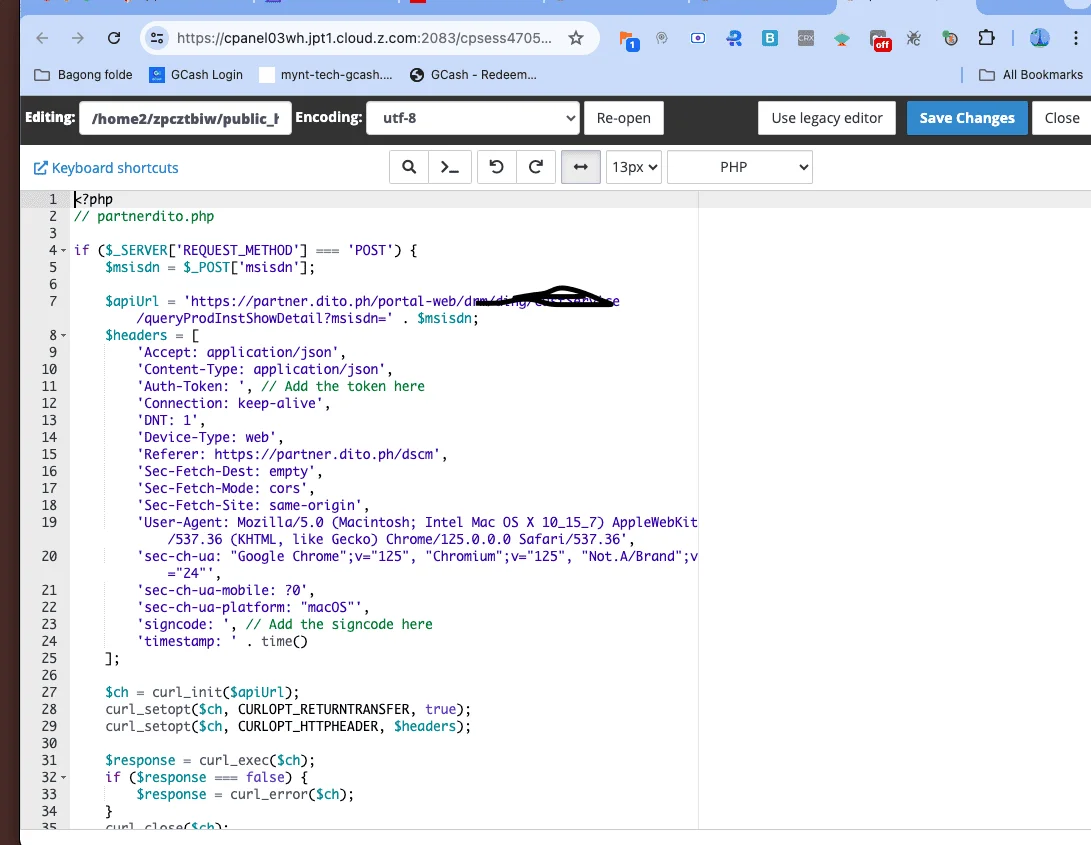This screenshot has width=1091, height=845.
Task: Click the blue Python-like extension icon
Action: 733,38
